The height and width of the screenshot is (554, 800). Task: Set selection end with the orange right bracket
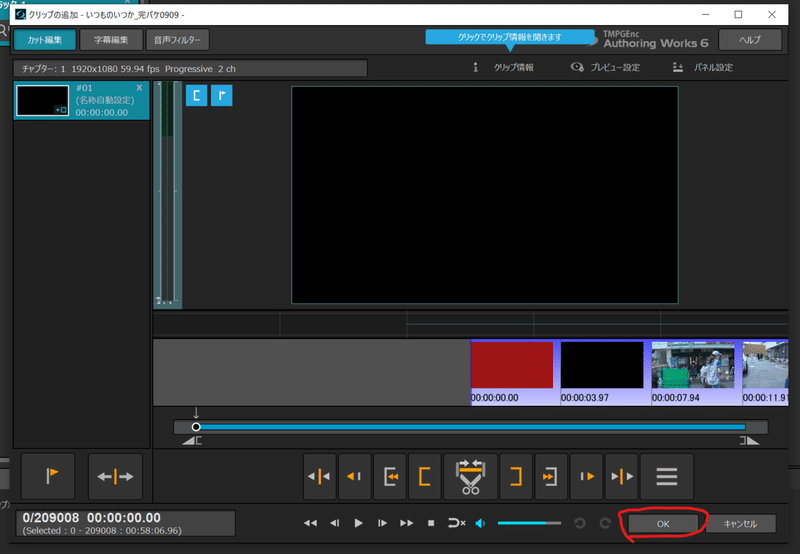coord(516,476)
